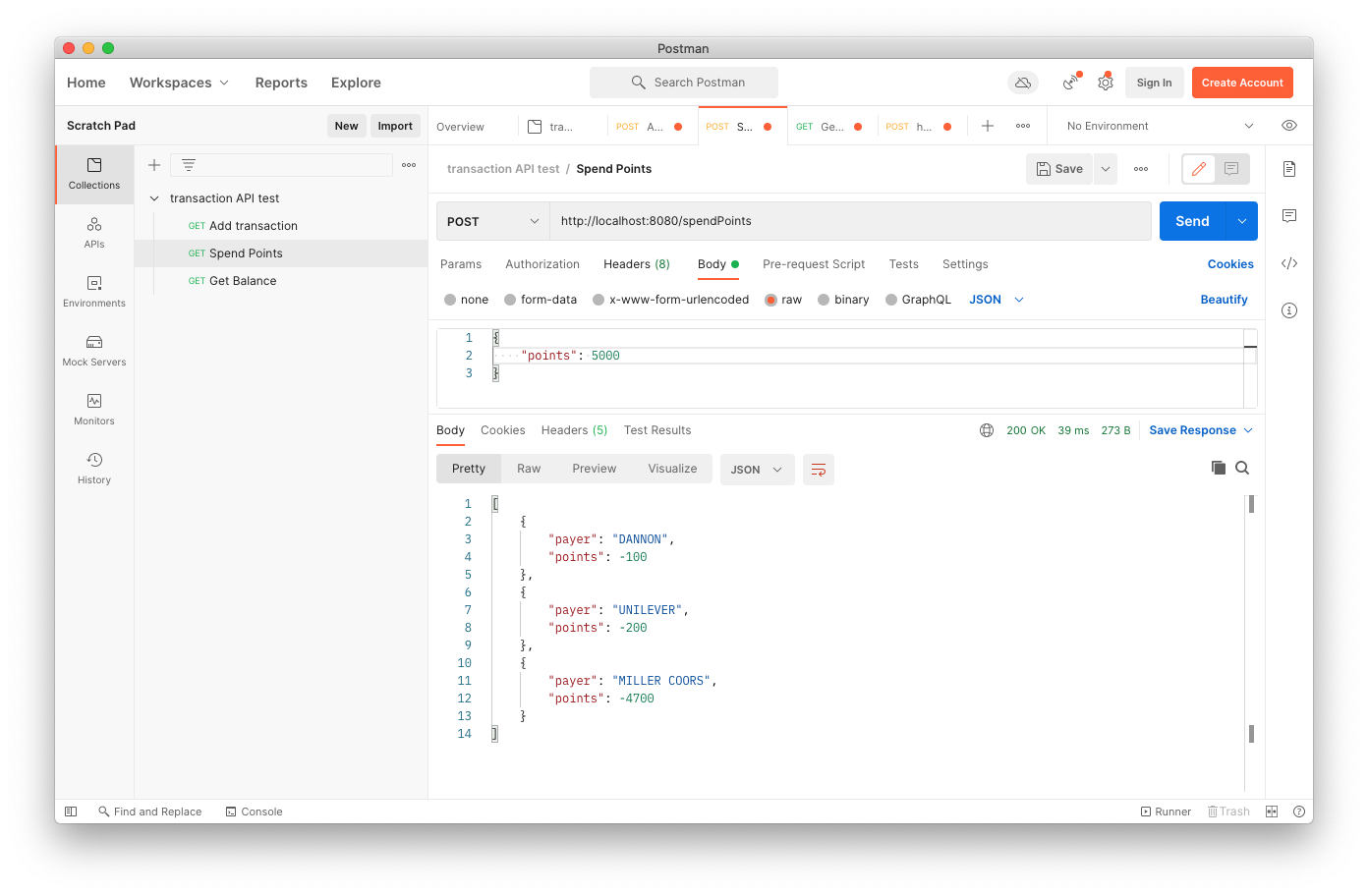Open the Test Results response tab
The height and width of the screenshot is (896, 1368).
point(657,430)
